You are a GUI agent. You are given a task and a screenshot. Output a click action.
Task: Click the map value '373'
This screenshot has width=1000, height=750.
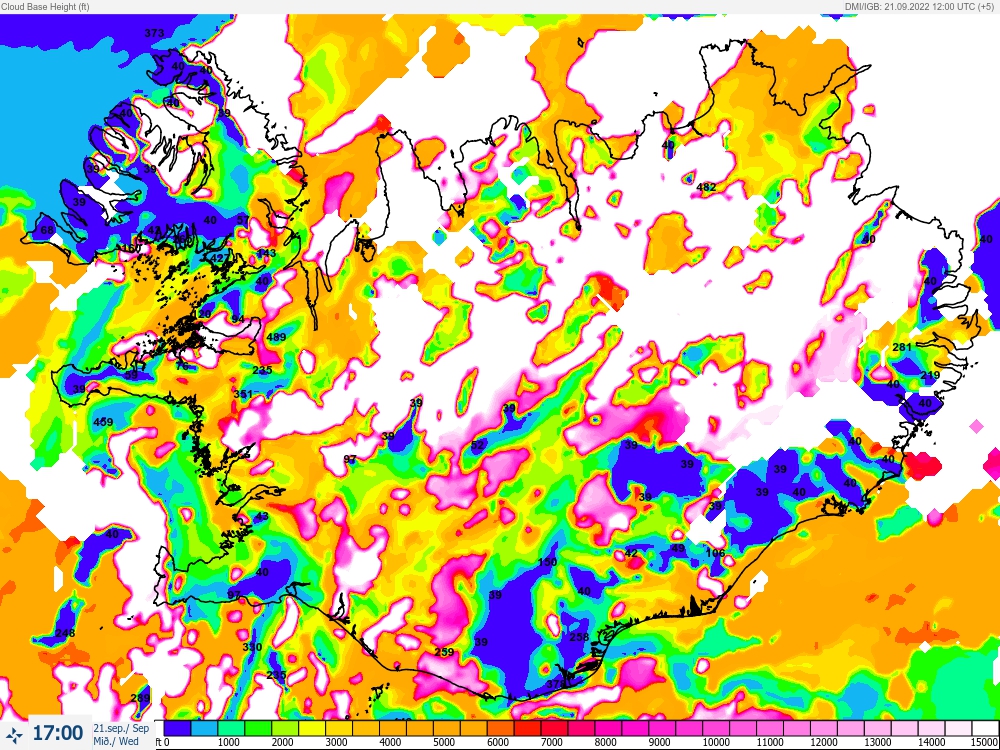click(154, 33)
